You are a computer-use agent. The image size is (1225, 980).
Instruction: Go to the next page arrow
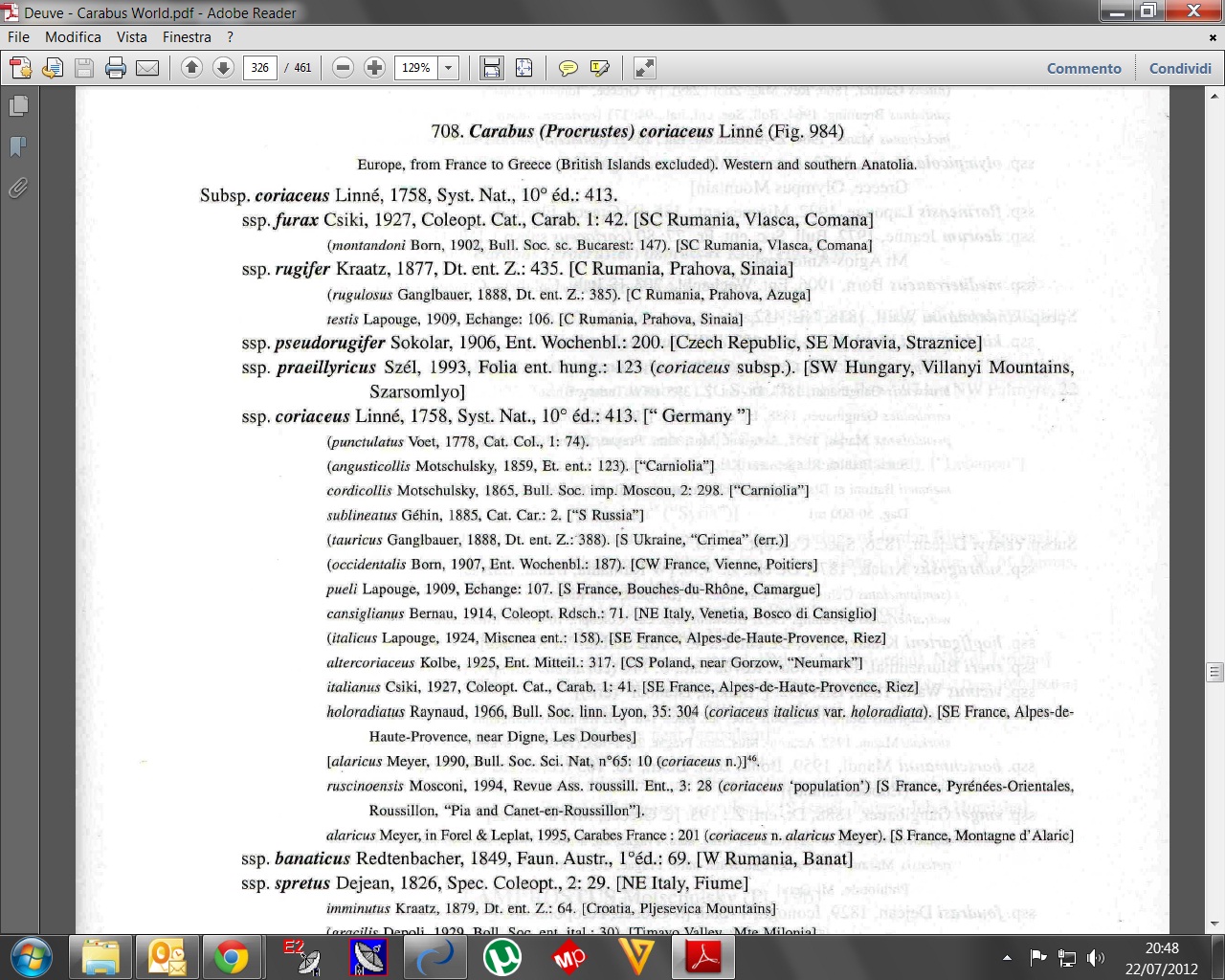(x=223, y=68)
